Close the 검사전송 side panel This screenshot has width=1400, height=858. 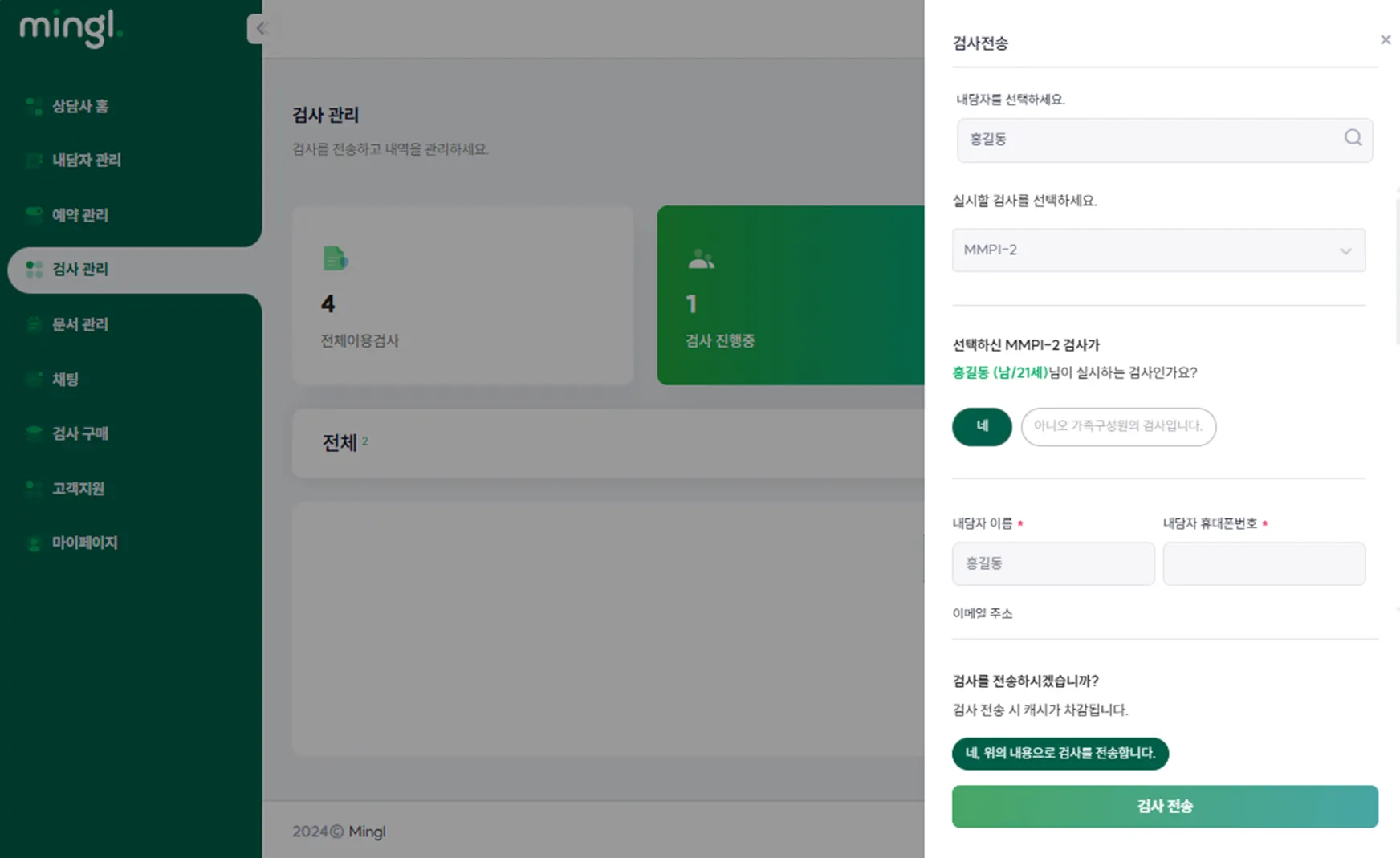(x=1386, y=39)
